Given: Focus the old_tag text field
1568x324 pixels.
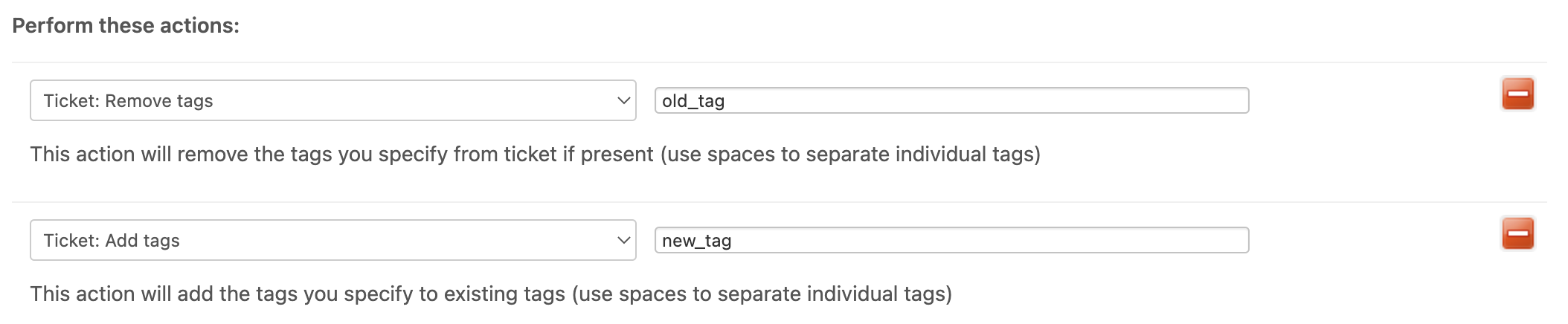Looking at the screenshot, I should [x=951, y=100].
